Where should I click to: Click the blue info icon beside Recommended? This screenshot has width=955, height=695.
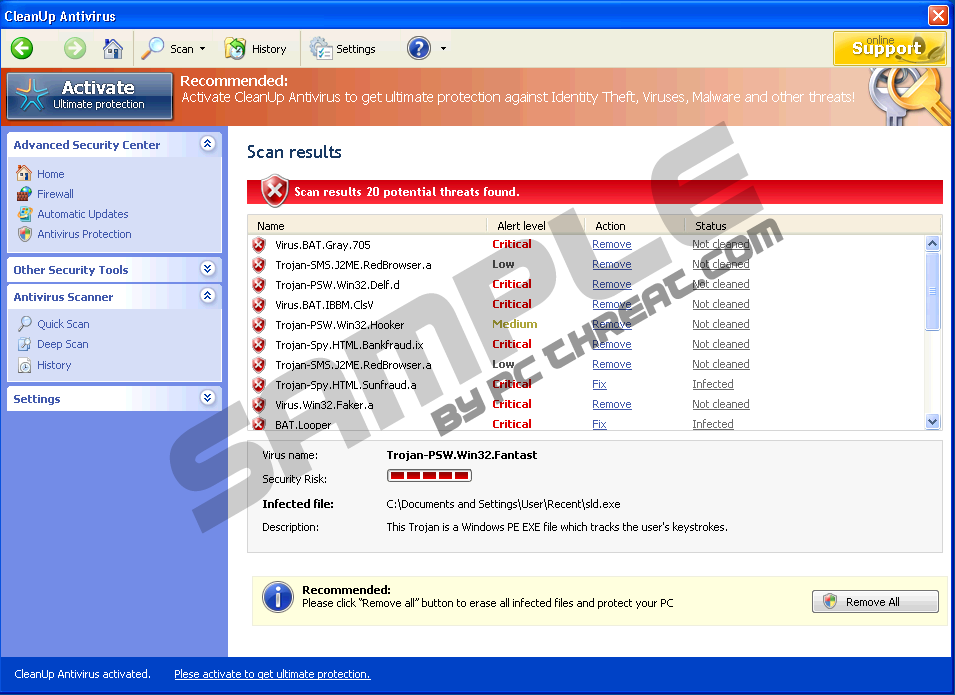278,597
